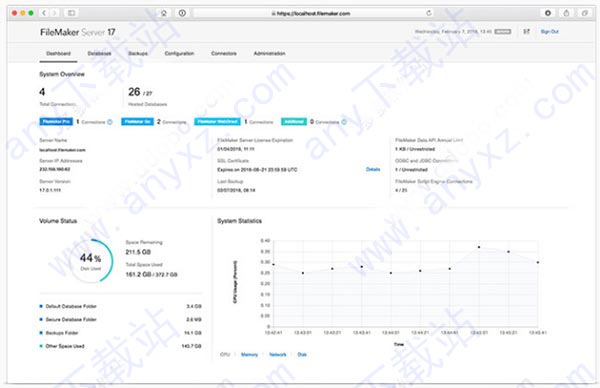This screenshot has height=388, width=600.
Task: Open SSL certificate Details link
Action: coord(373,169)
